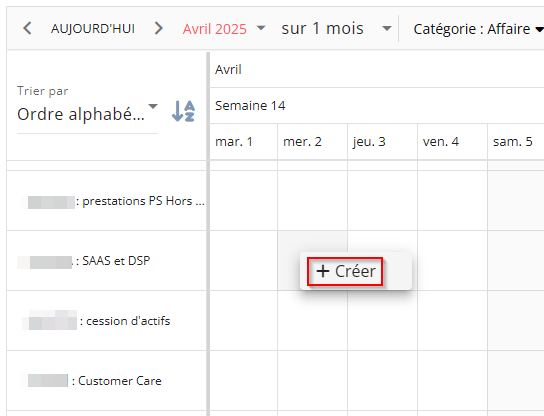This screenshot has height=416, width=544.
Task: Select the 'prestations PS Hors' row
Action: point(107,201)
